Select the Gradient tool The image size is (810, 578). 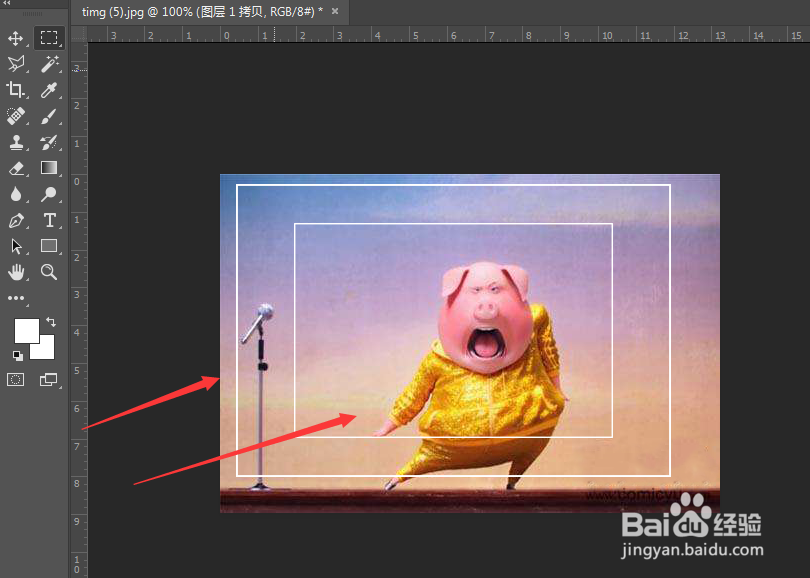tap(49, 168)
